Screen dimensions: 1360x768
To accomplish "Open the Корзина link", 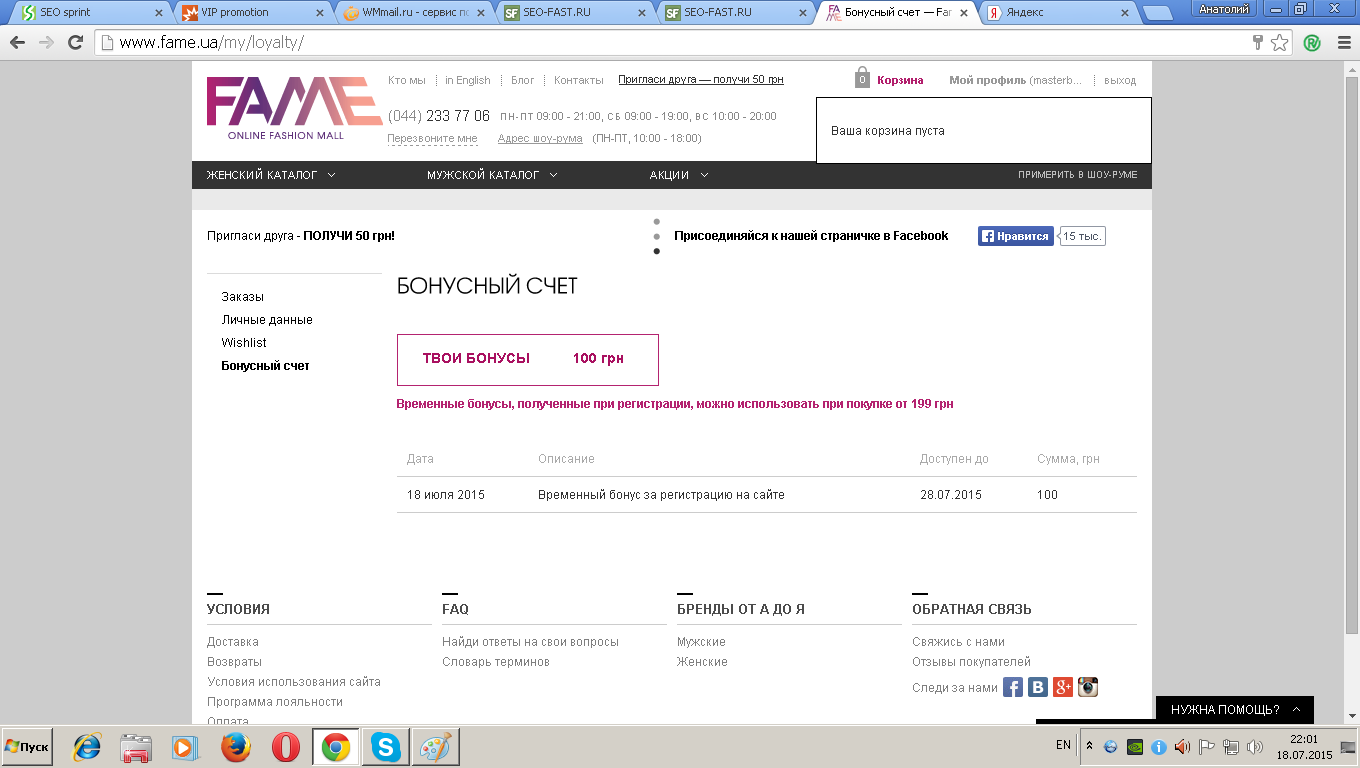I will pos(900,80).
